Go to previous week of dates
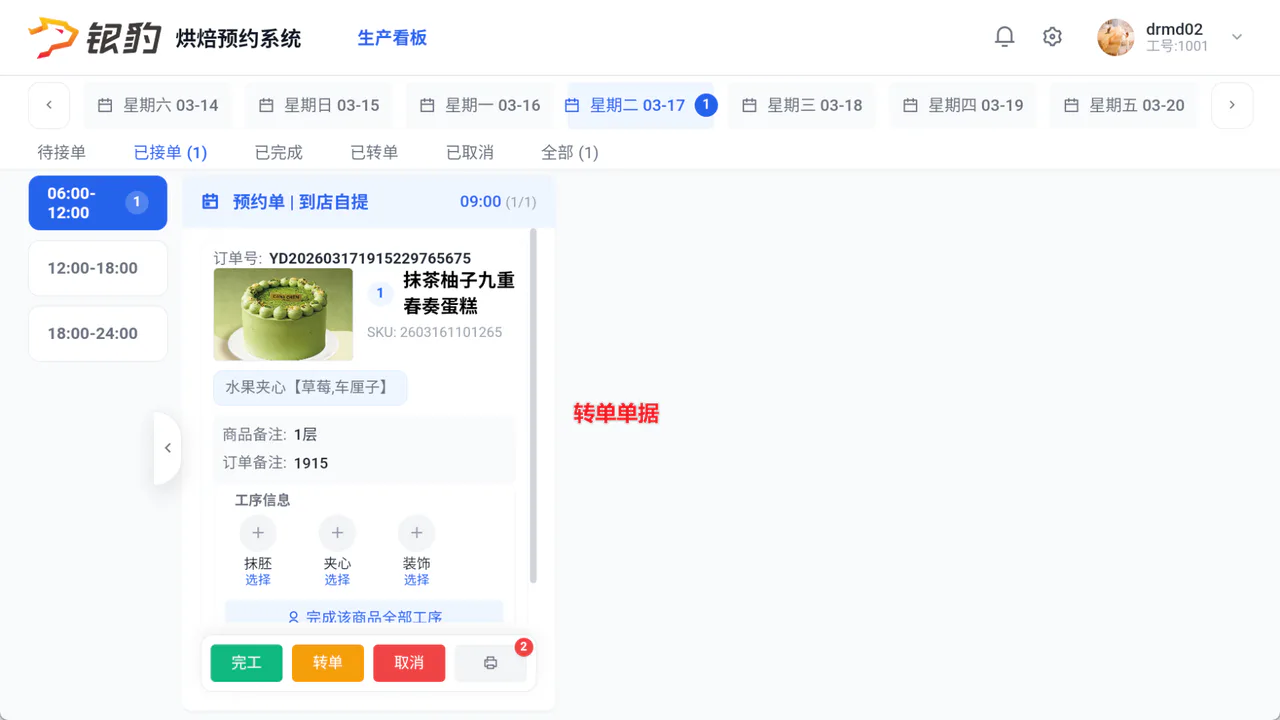The width and height of the screenshot is (1280, 720). 49,105
